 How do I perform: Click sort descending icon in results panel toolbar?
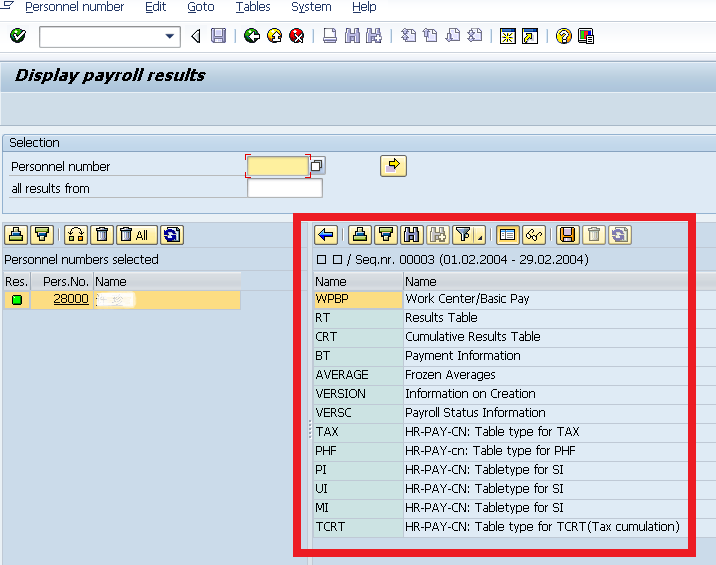(x=386, y=235)
